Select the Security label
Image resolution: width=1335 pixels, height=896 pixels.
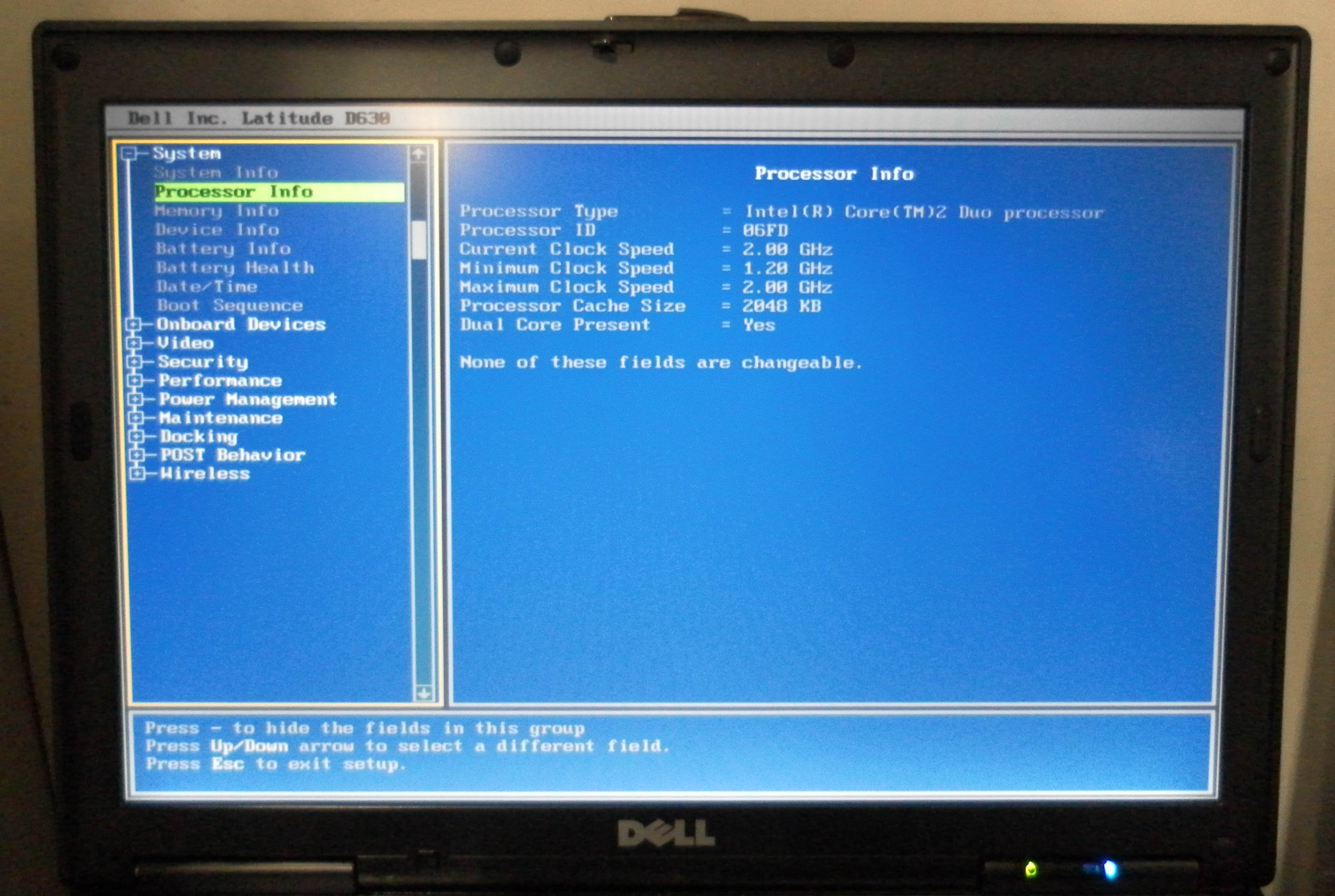[203, 362]
